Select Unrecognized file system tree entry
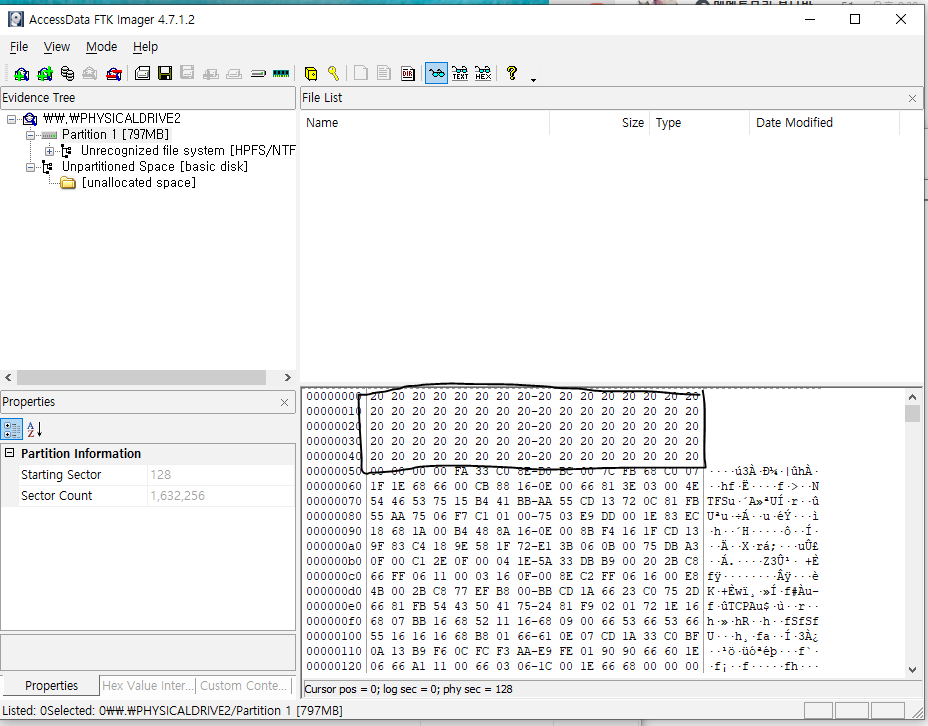The height and width of the screenshot is (726, 928). point(188,150)
